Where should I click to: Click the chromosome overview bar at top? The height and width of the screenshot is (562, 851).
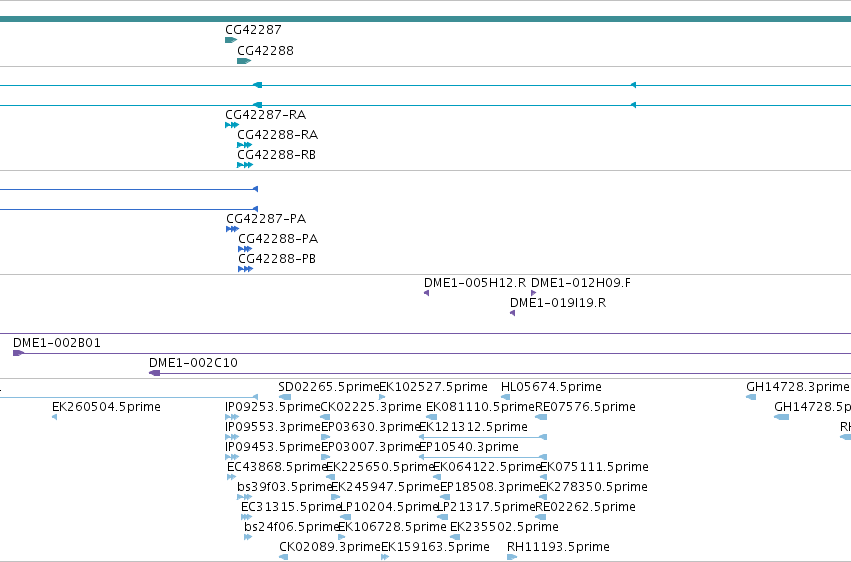pyautogui.click(x=426, y=19)
